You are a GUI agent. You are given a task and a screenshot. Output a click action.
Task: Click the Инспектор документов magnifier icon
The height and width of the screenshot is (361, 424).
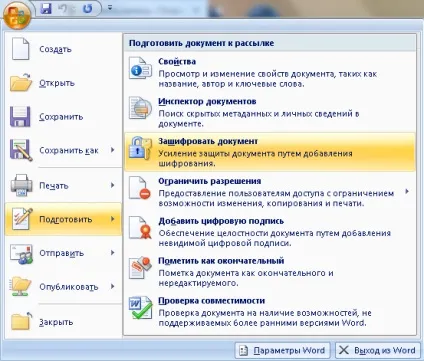tap(140, 108)
